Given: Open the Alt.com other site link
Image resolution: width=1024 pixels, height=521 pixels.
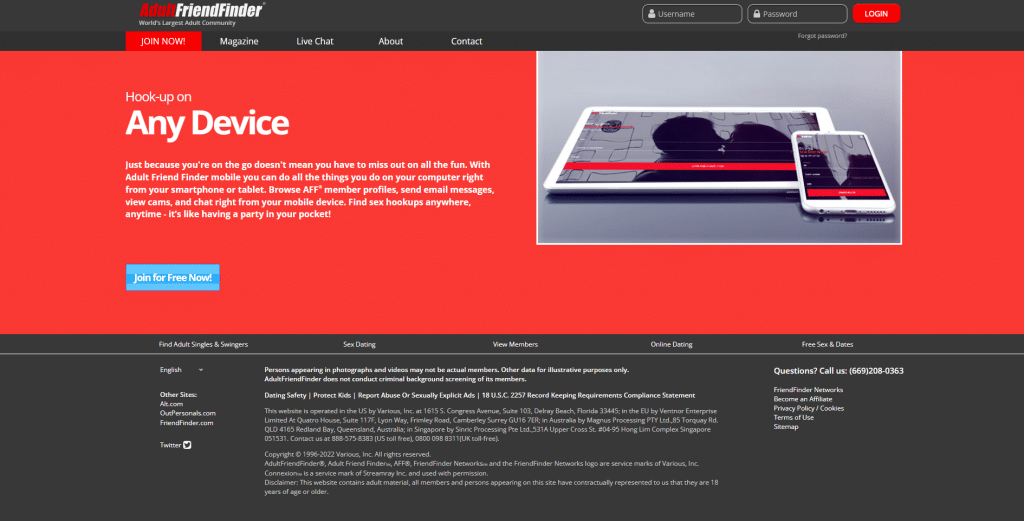Looking at the screenshot, I should (x=171, y=404).
